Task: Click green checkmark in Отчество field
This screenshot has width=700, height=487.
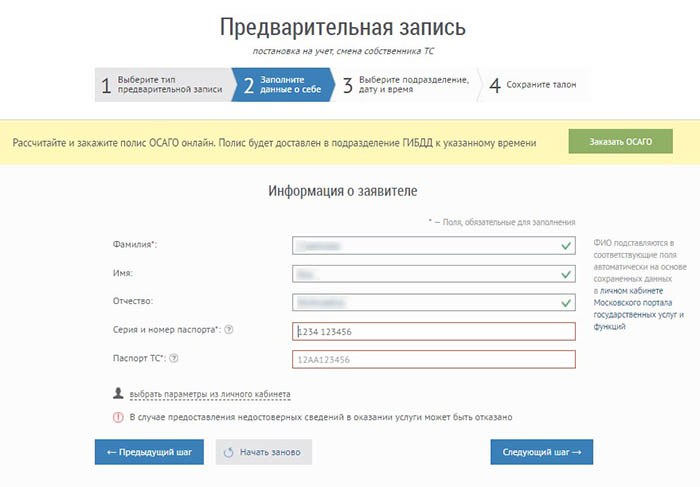Action: pos(566,303)
